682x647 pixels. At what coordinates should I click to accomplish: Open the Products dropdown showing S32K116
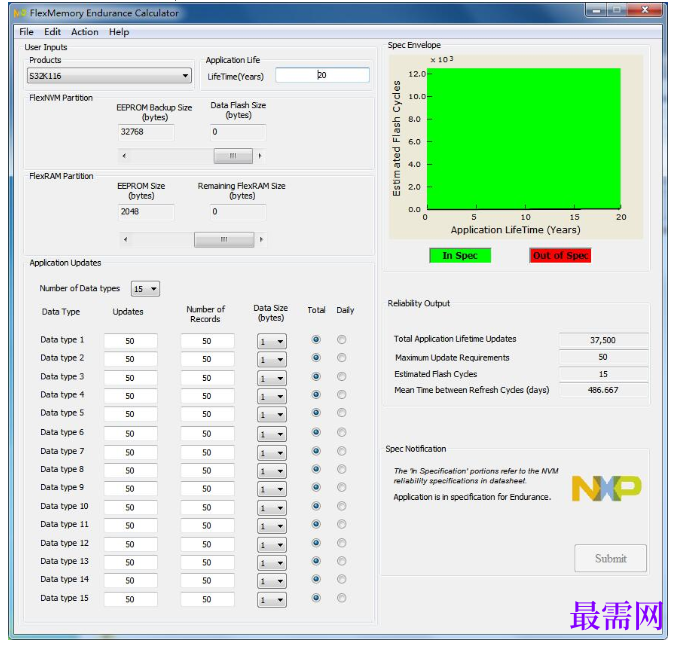109,76
